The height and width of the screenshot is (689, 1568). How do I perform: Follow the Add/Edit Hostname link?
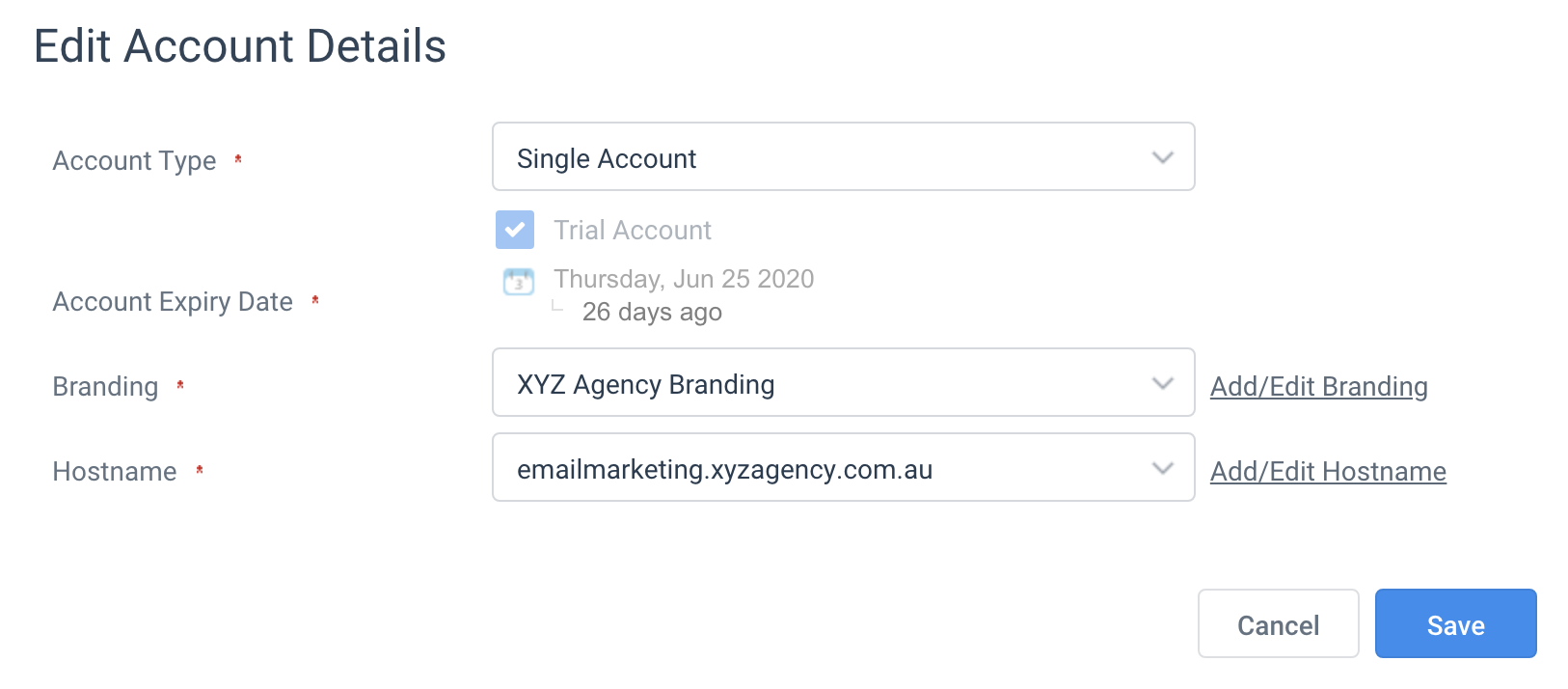[x=1328, y=471]
